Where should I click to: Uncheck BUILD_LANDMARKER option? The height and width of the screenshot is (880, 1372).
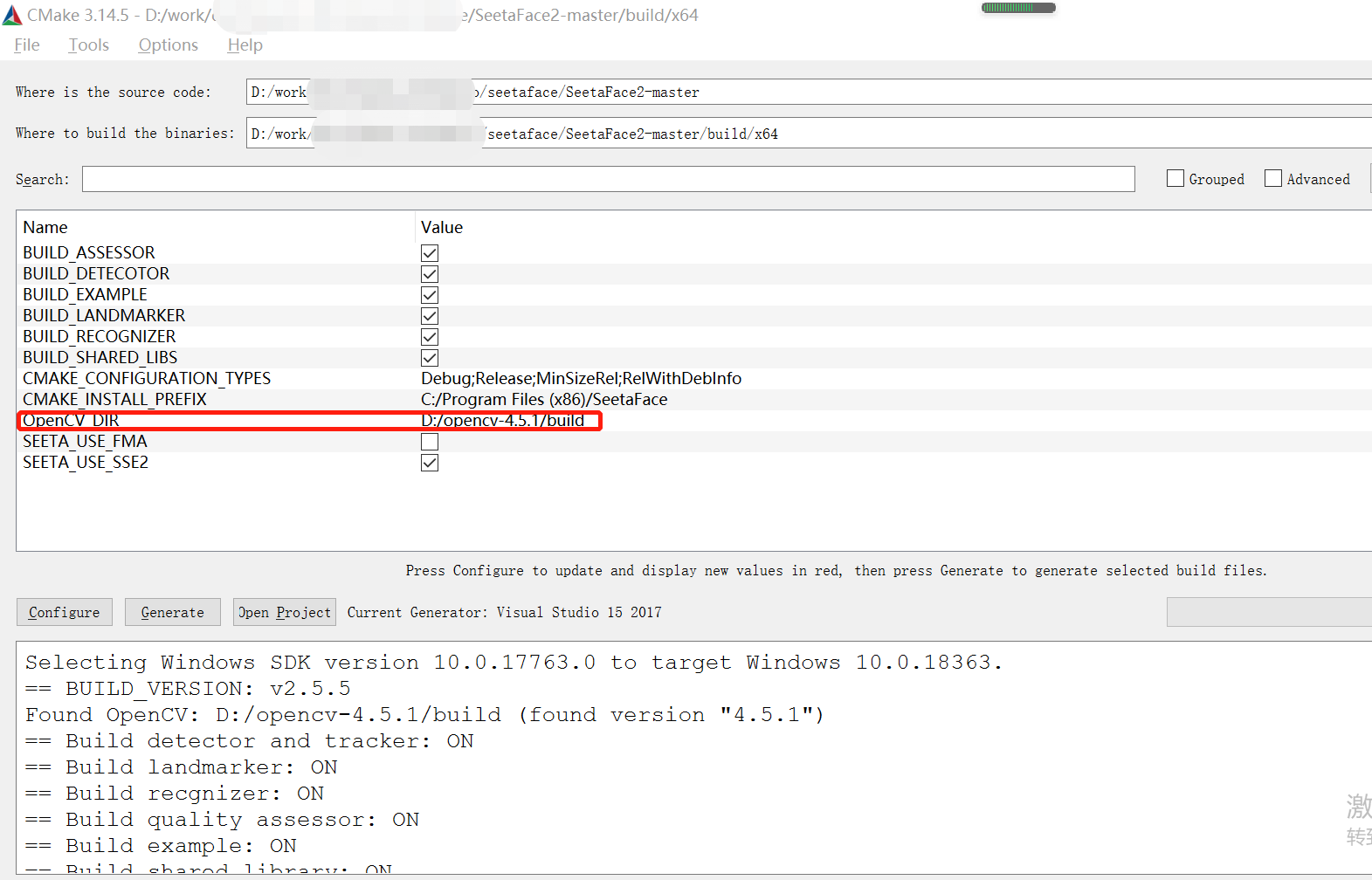[430, 316]
